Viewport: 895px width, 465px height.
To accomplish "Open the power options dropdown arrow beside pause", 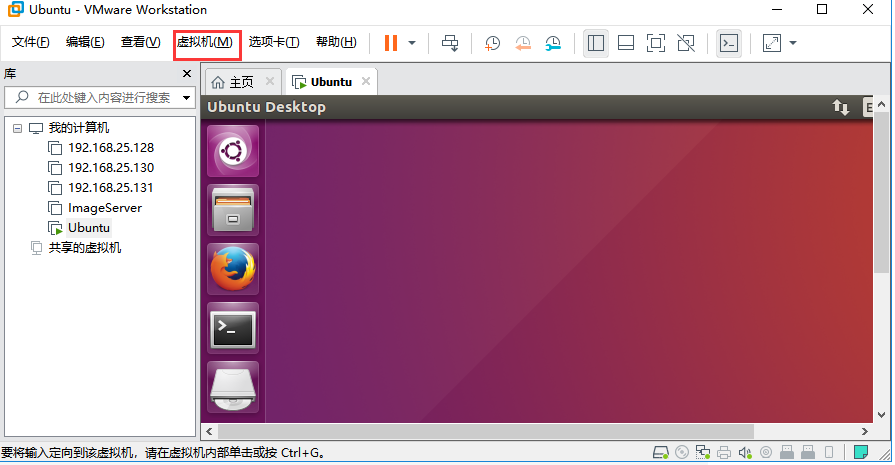I will coord(412,43).
